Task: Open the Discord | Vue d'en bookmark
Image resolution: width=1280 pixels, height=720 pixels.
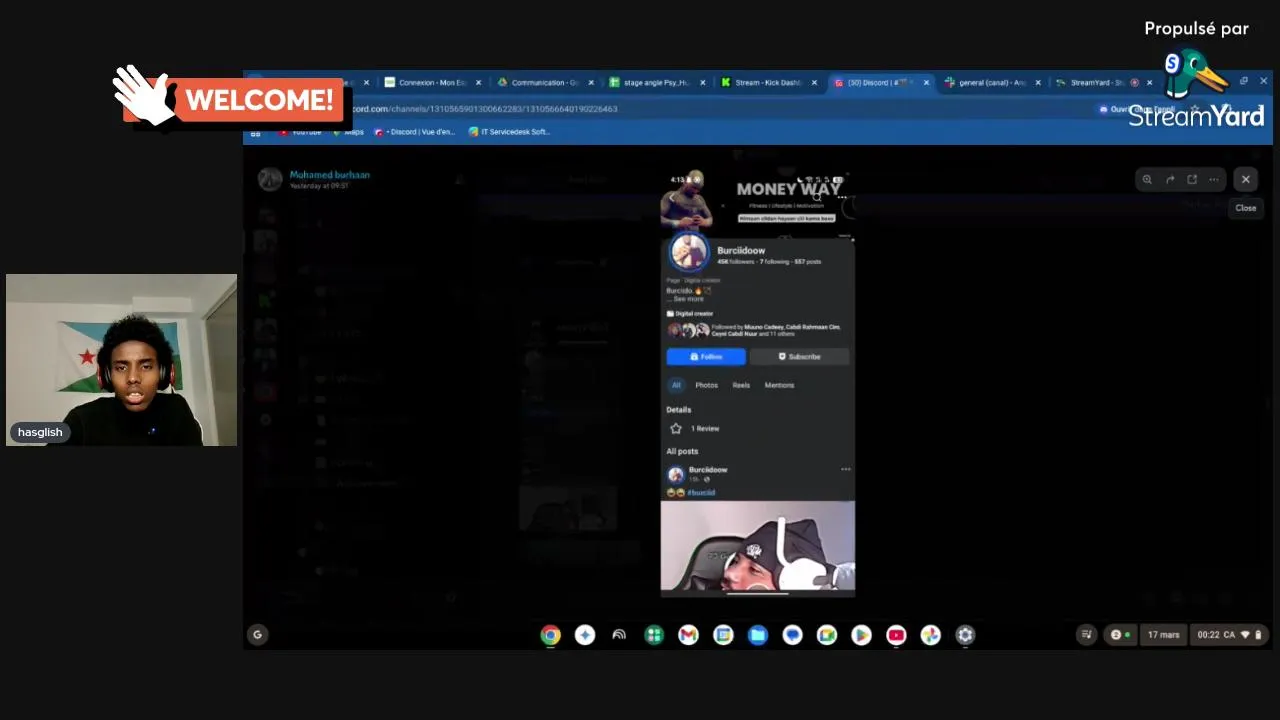Action: click(414, 132)
